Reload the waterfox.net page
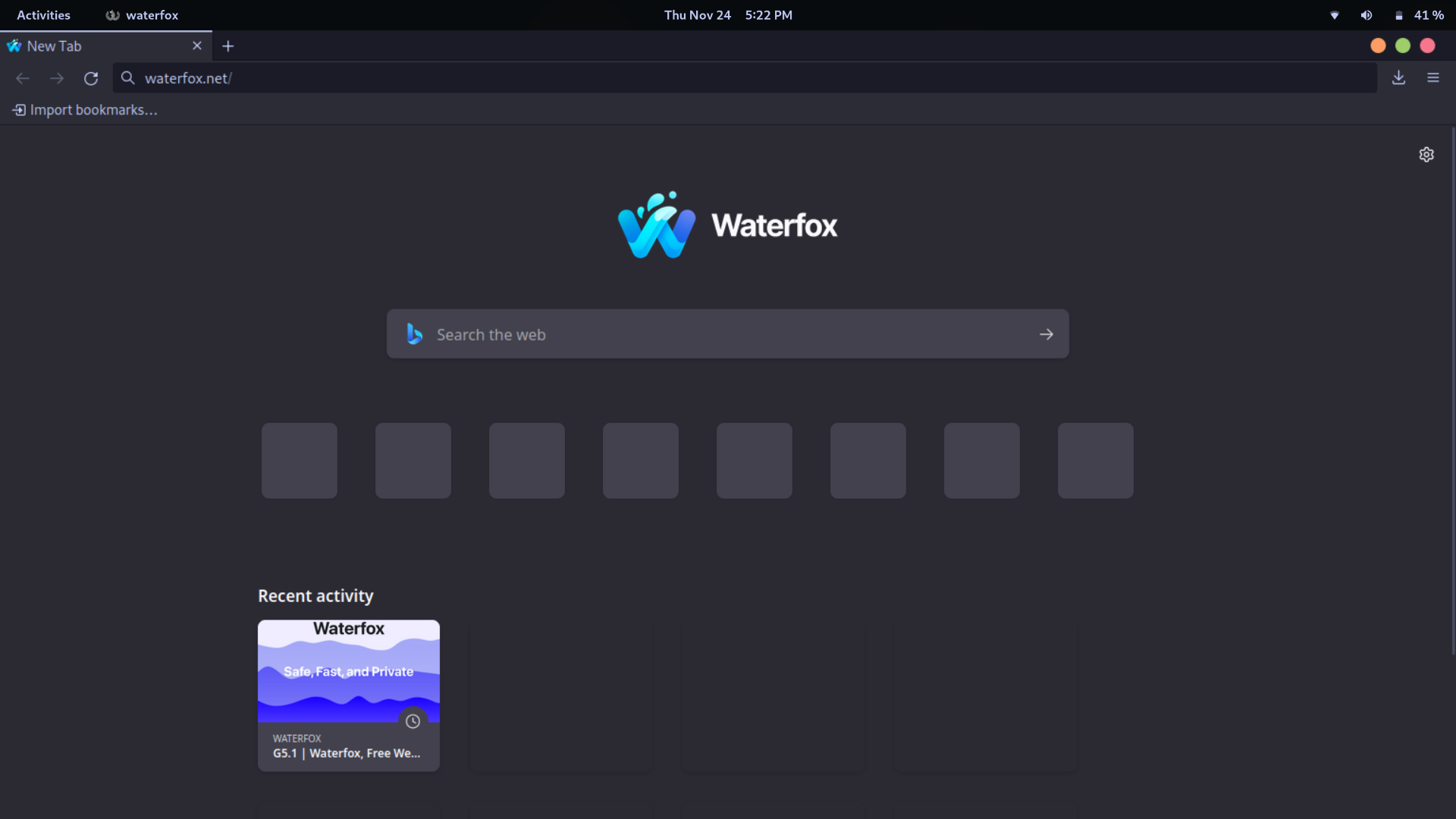 [x=91, y=78]
